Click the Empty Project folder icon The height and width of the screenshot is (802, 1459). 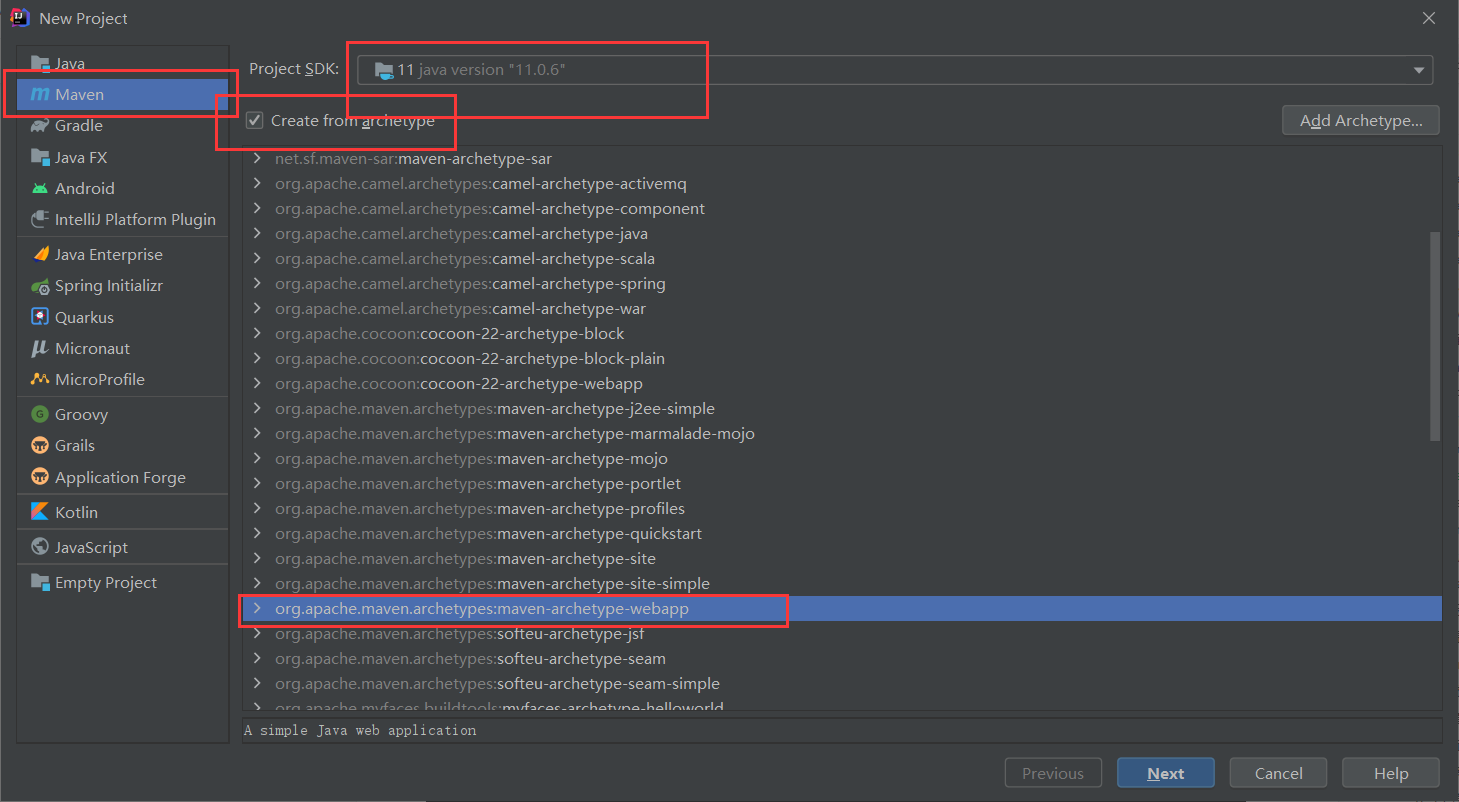(x=40, y=582)
